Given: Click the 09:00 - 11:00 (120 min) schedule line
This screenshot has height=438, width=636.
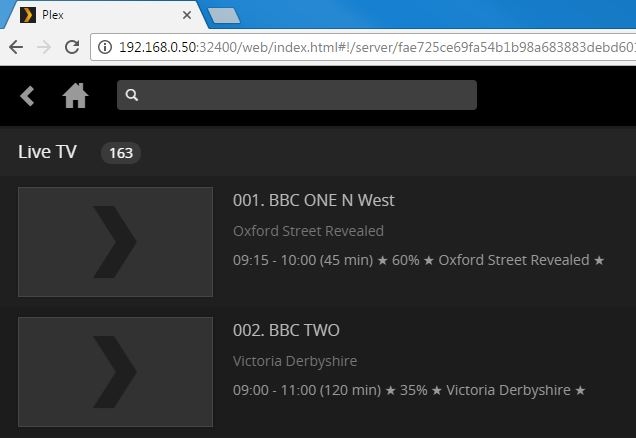Looking at the screenshot, I should click(x=409, y=390).
